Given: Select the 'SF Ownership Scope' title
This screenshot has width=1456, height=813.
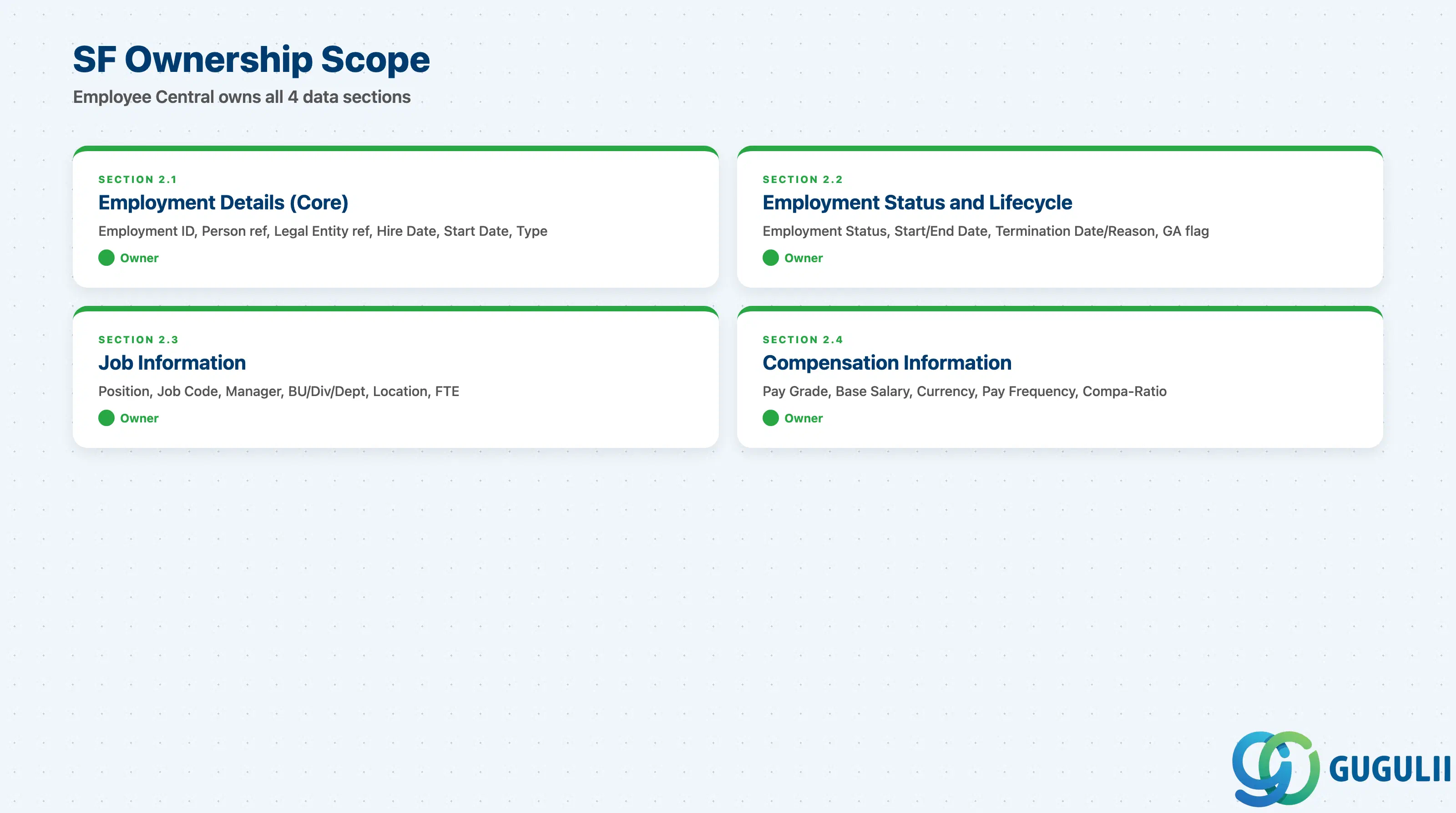Looking at the screenshot, I should pos(252,59).
